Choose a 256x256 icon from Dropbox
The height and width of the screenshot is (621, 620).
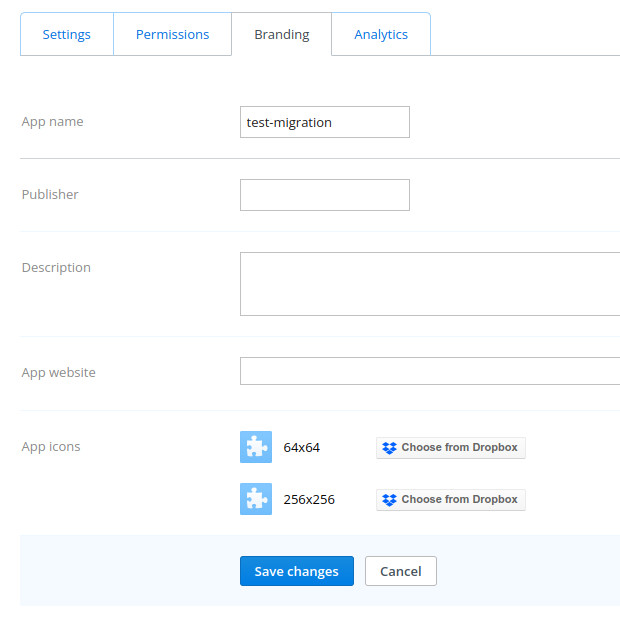coord(451,500)
